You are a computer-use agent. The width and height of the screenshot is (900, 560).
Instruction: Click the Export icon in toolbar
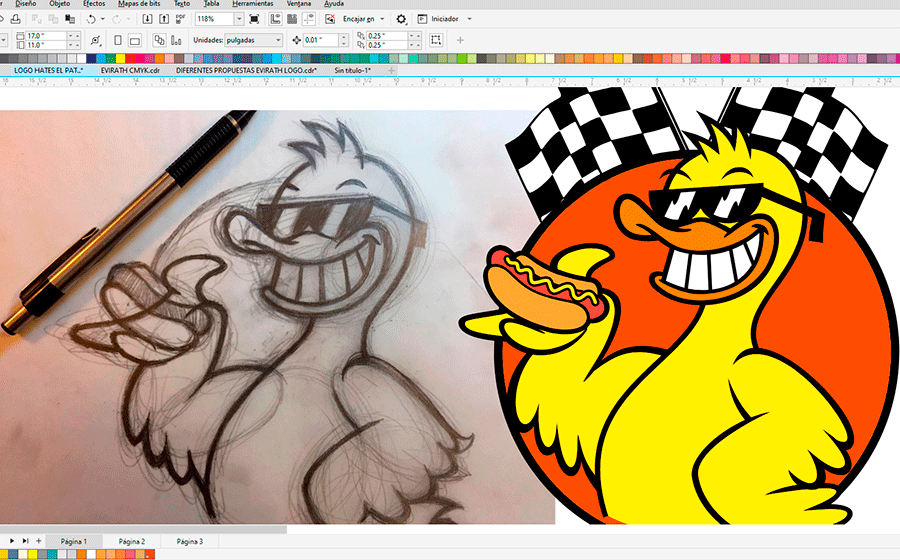164,19
